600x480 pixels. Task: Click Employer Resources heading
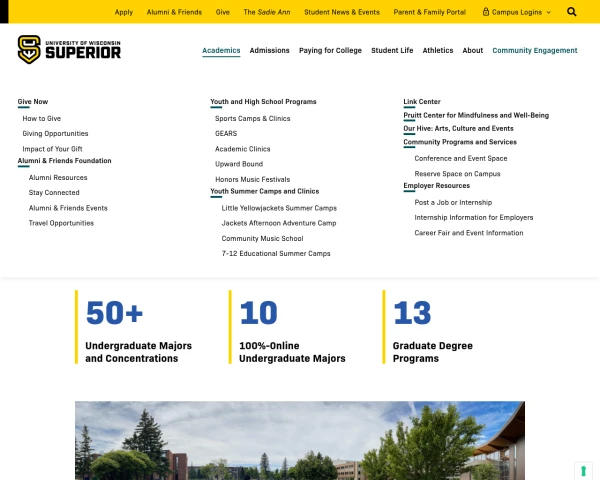point(437,186)
